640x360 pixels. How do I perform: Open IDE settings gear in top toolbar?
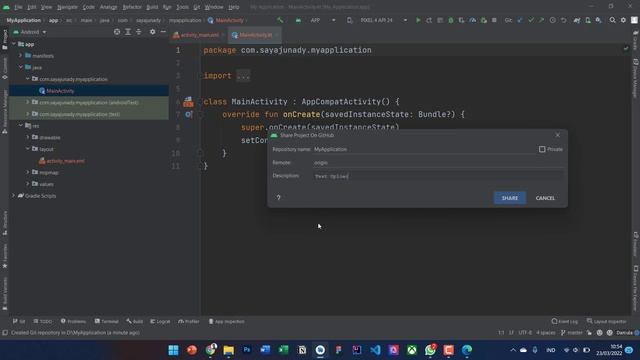point(623,20)
